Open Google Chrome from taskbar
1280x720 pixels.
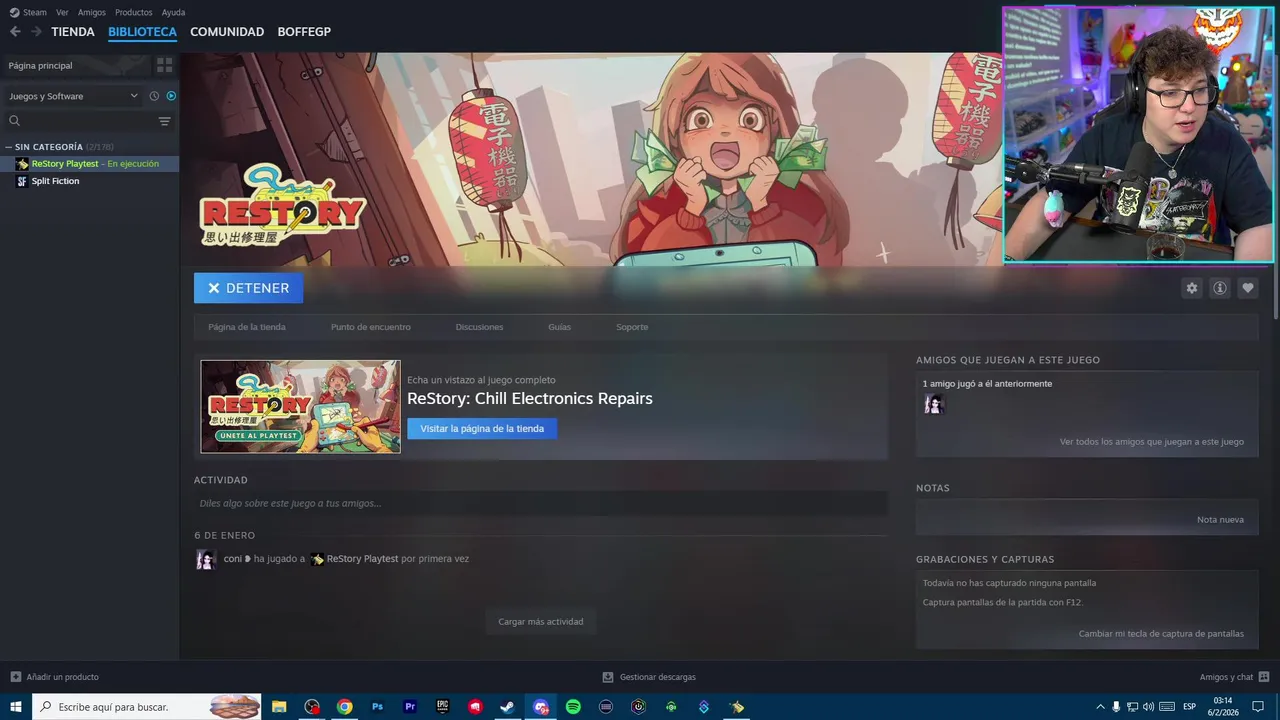(344, 707)
